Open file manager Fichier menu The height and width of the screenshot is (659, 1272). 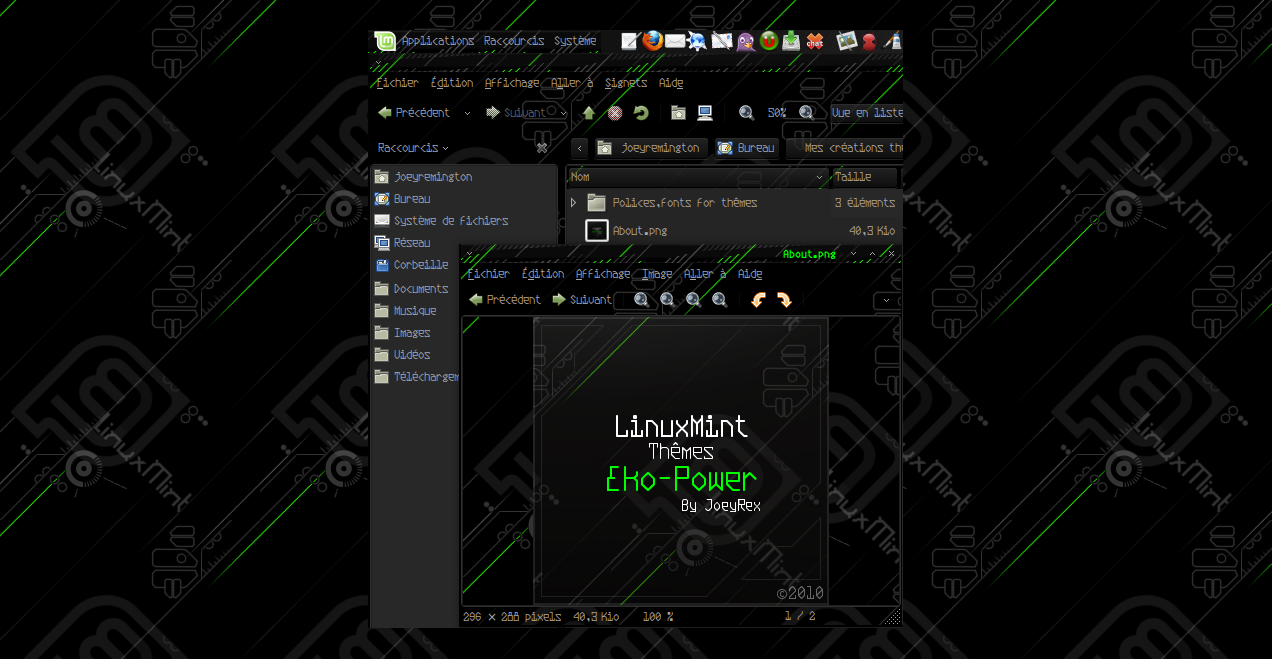click(x=397, y=83)
